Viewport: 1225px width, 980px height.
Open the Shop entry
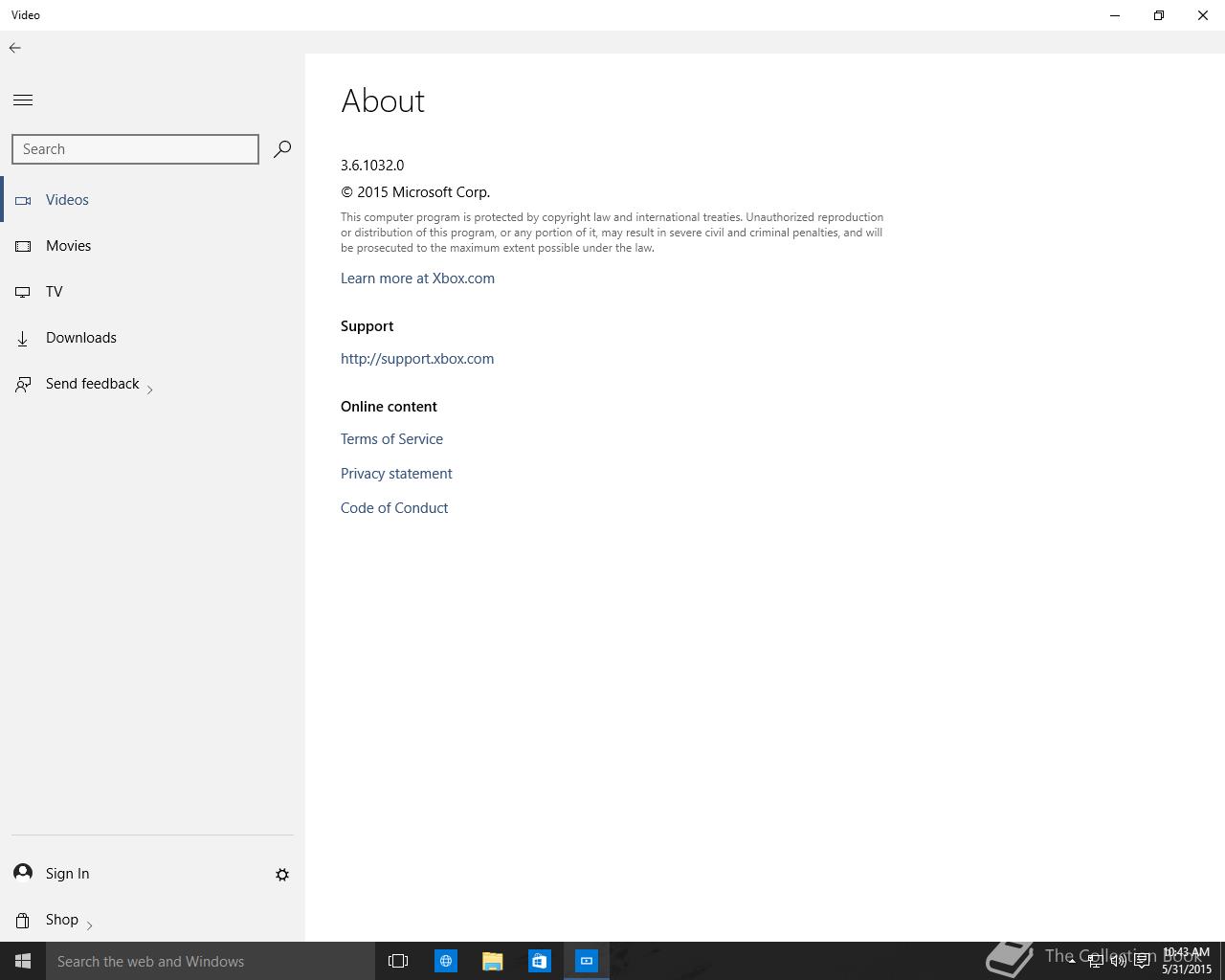[x=153, y=920]
